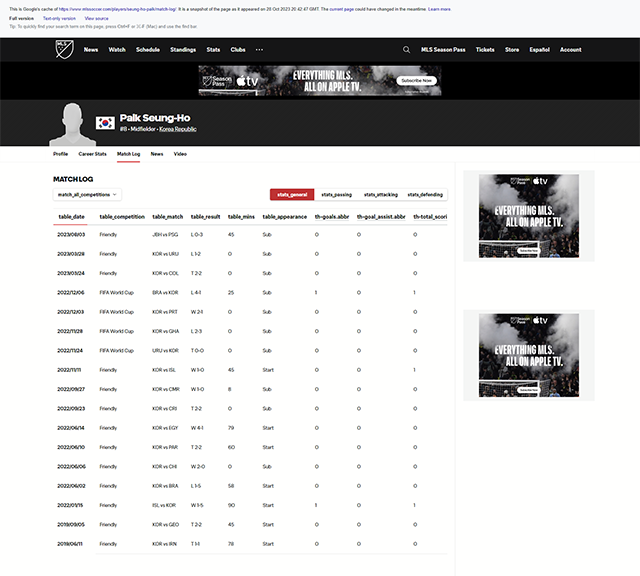
Task: Go to the Video tab
Action: tap(180, 154)
